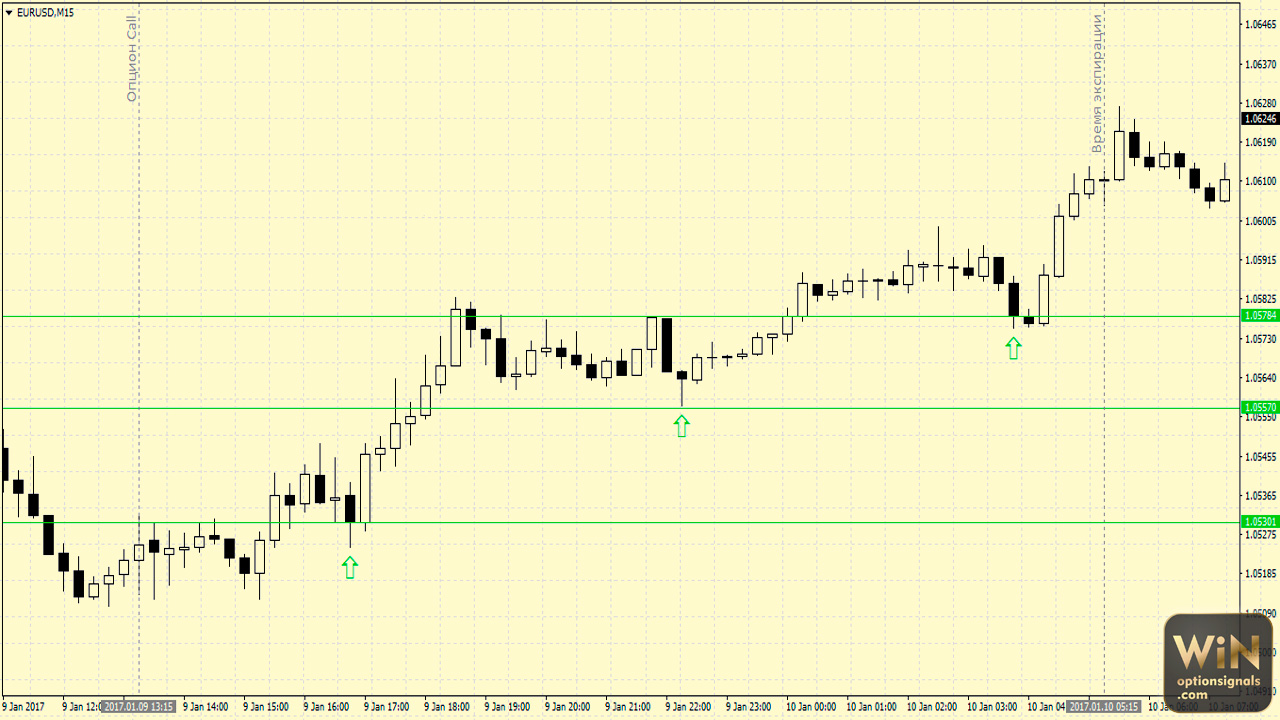Select the Время экспирации vertical line label
This screenshot has width=1280, height=720.
click(x=1097, y=85)
